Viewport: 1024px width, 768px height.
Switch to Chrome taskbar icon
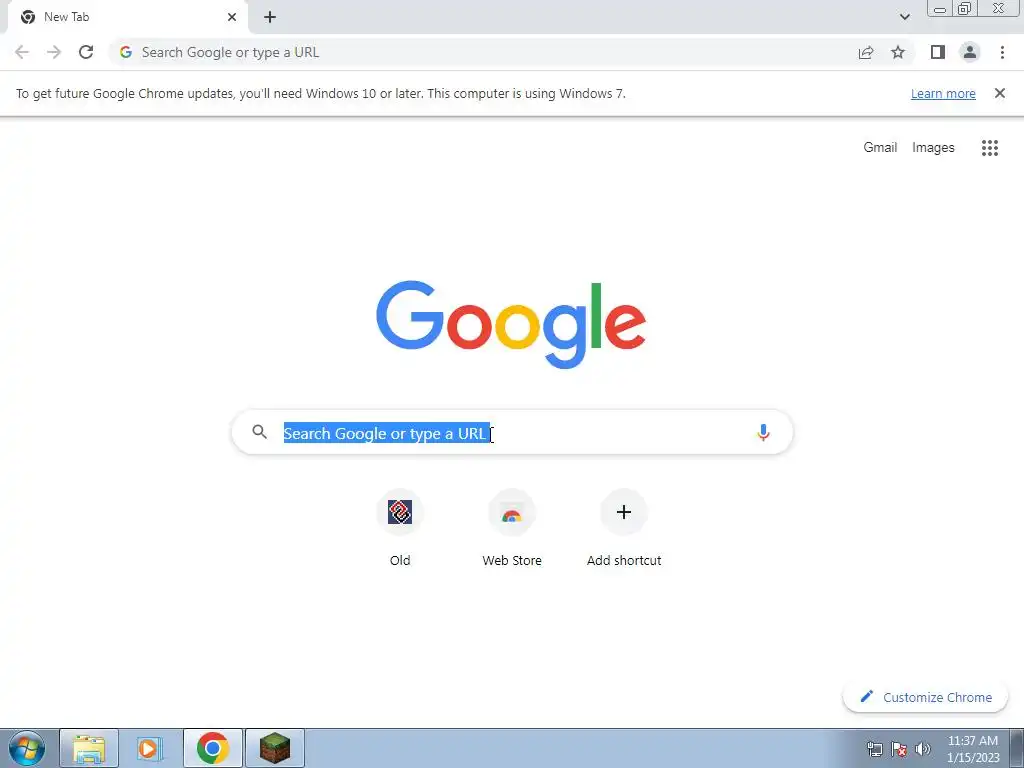click(x=212, y=748)
